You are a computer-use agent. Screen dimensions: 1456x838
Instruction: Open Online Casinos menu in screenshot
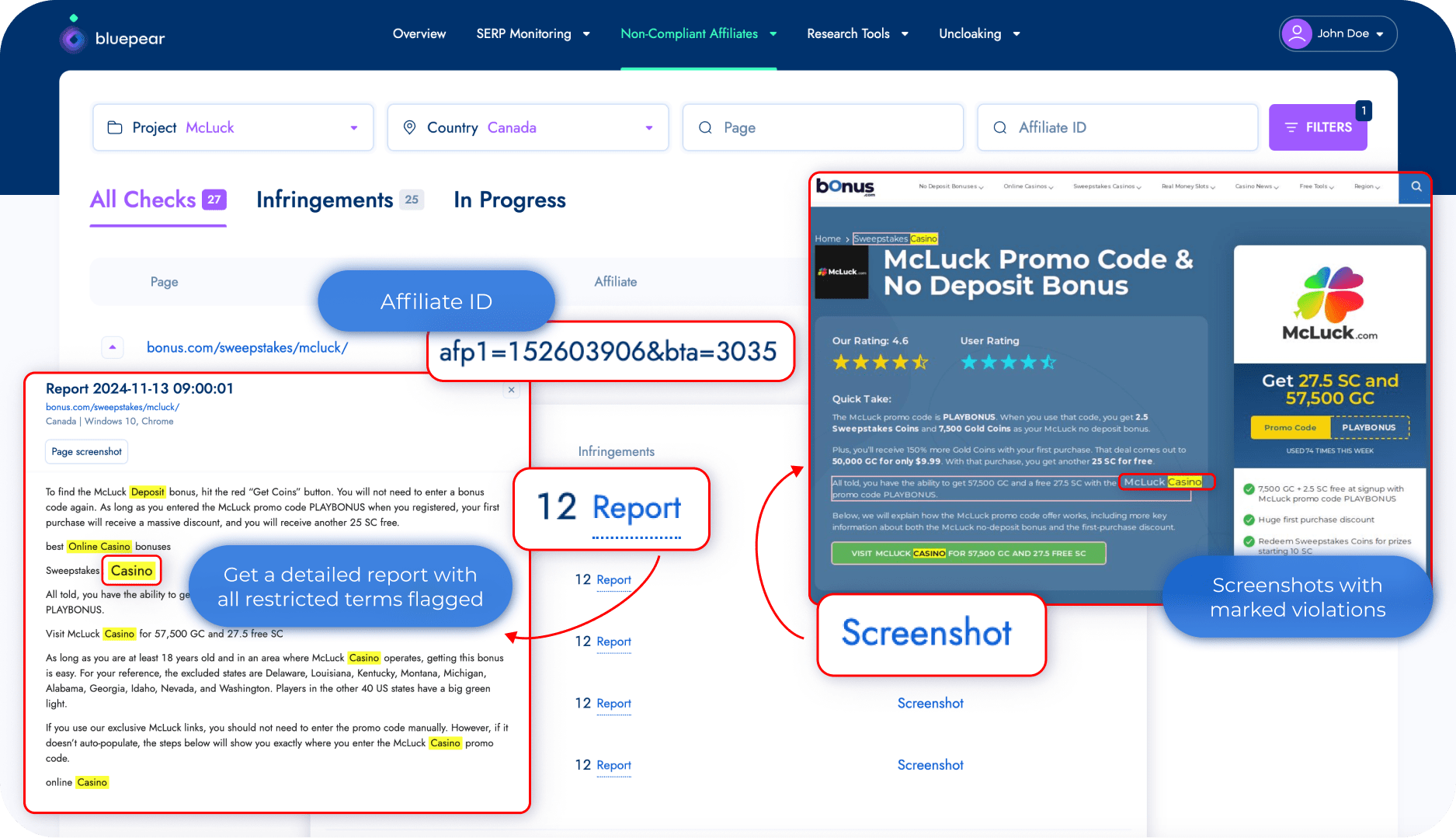pos(1028,186)
